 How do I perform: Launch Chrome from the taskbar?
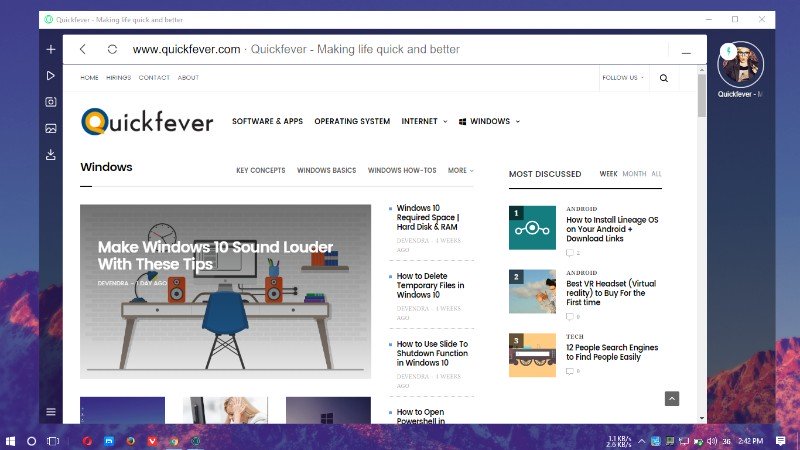coord(174,441)
